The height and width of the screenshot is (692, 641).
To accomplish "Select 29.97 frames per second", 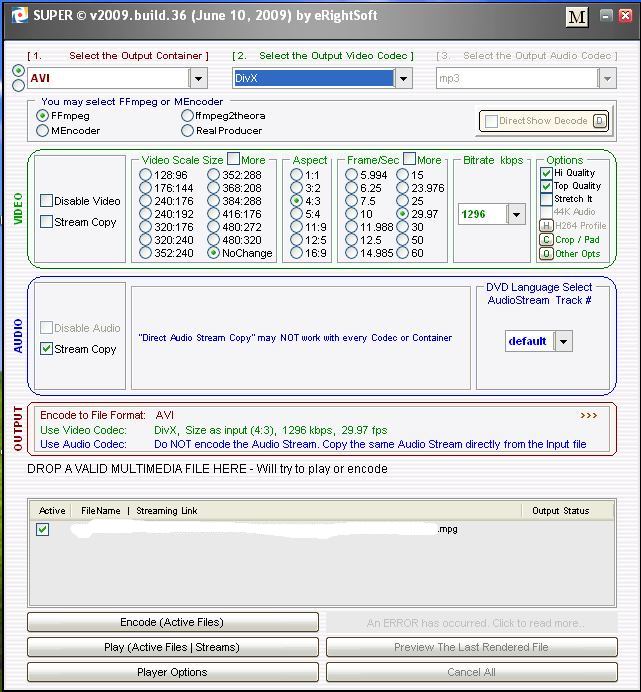I will click(402, 214).
